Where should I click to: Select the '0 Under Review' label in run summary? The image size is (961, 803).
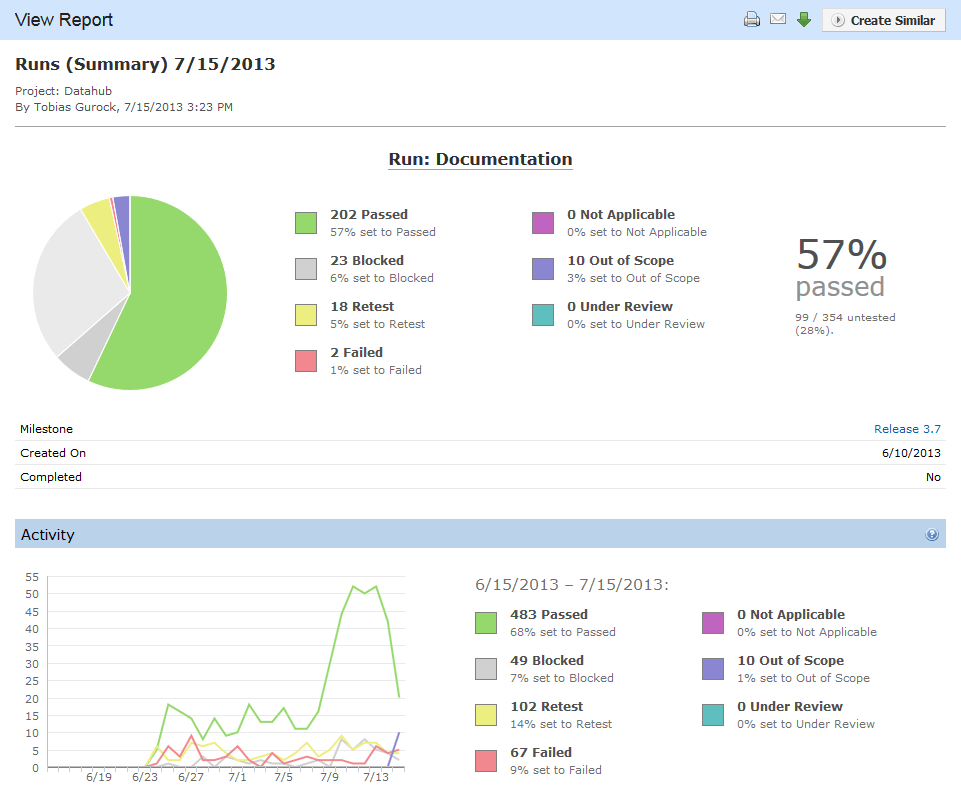click(x=620, y=306)
